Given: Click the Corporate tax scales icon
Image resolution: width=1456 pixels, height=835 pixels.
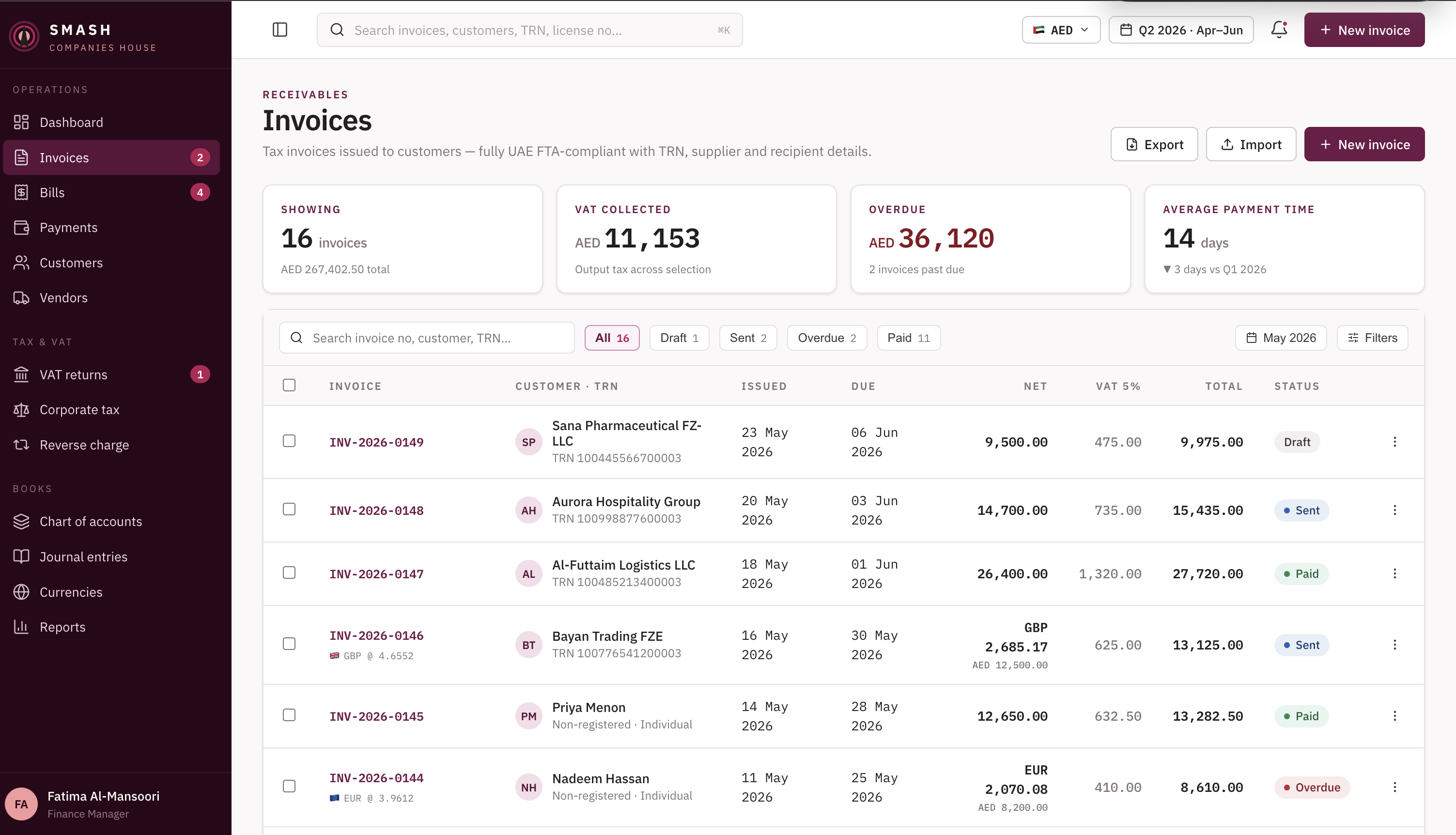Looking at the screenshot, I should click(21, 409).
